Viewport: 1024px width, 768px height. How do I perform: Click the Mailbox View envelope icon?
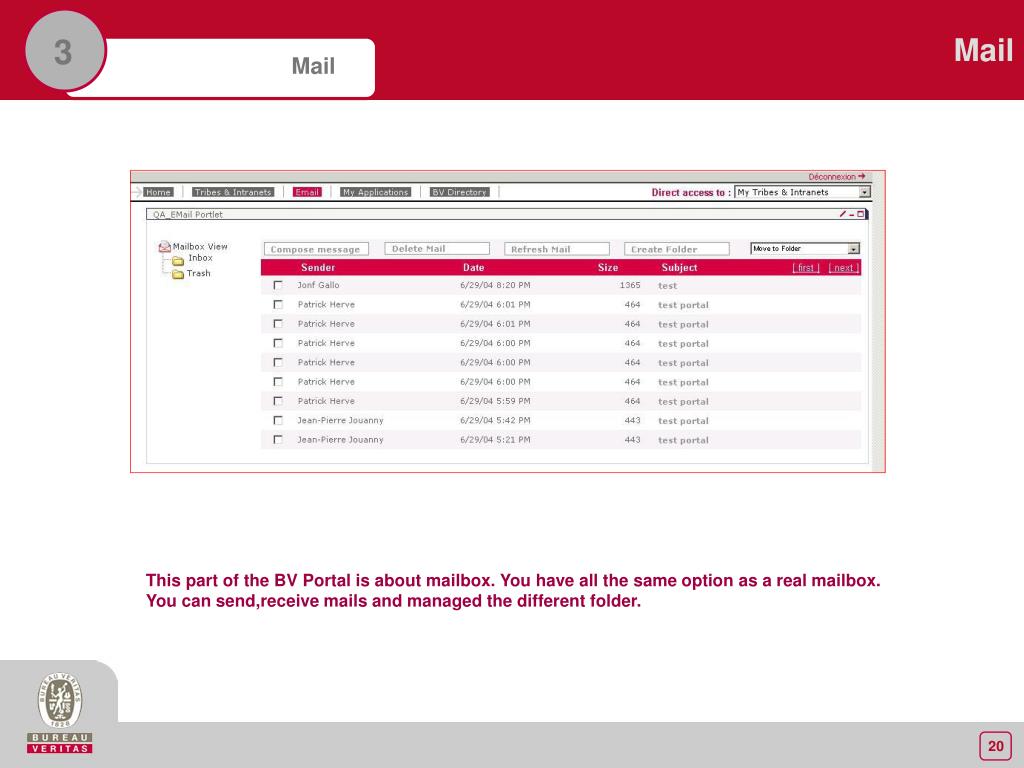point(165,247)
